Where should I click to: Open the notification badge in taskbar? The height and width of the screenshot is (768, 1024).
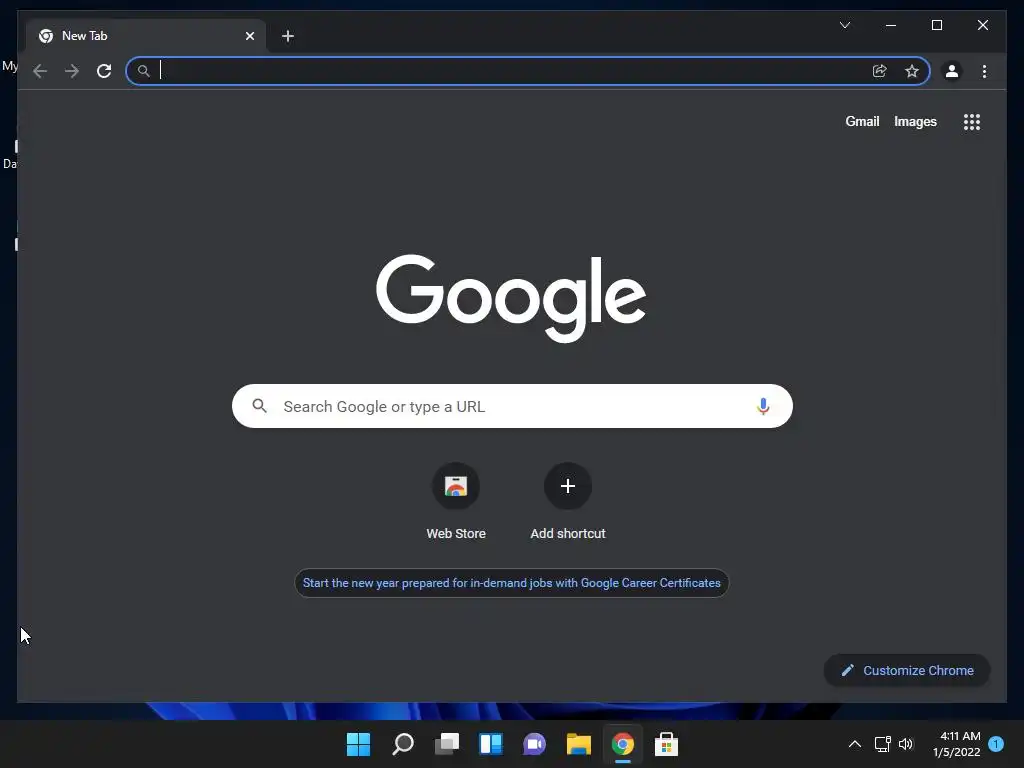pyautogui.click(x=996, y=744)
